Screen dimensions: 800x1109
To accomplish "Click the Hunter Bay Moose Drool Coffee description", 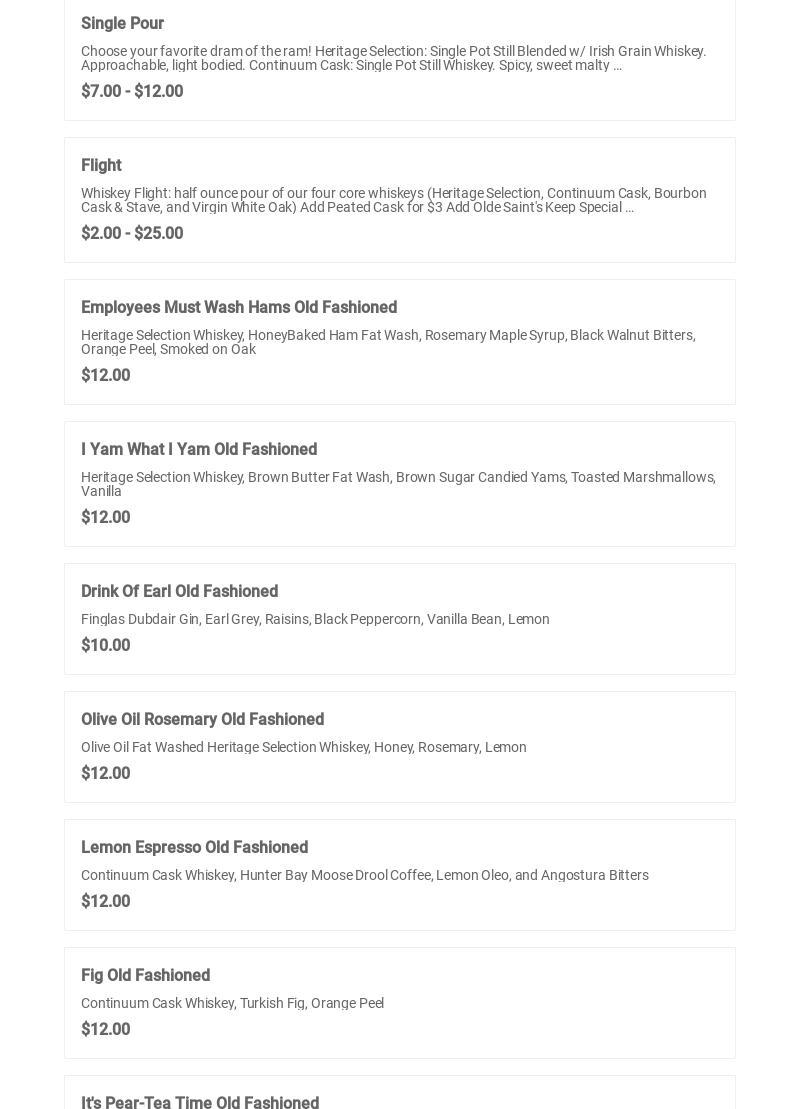I will 364,875.
